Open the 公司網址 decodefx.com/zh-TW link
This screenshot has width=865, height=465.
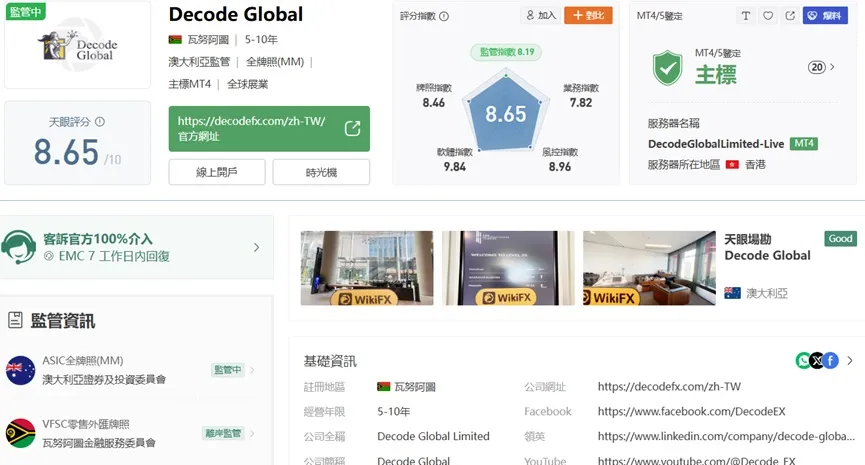tap(669, 387)
